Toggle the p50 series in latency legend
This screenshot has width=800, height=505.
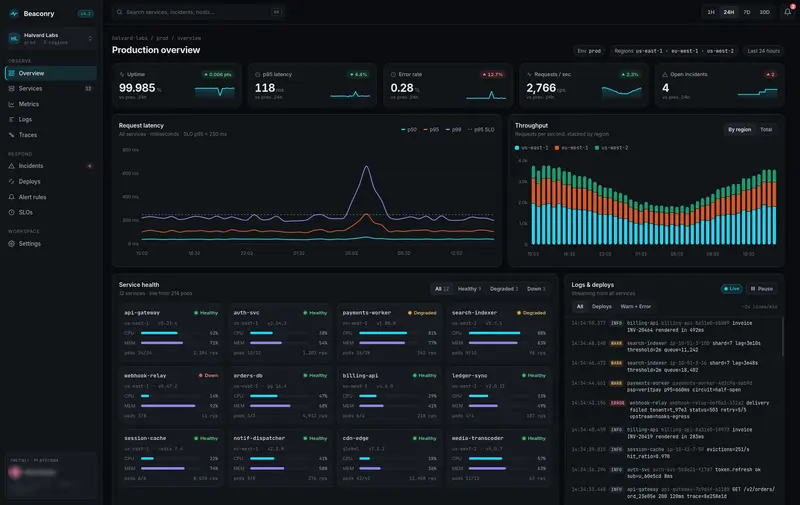click(409, 130)
